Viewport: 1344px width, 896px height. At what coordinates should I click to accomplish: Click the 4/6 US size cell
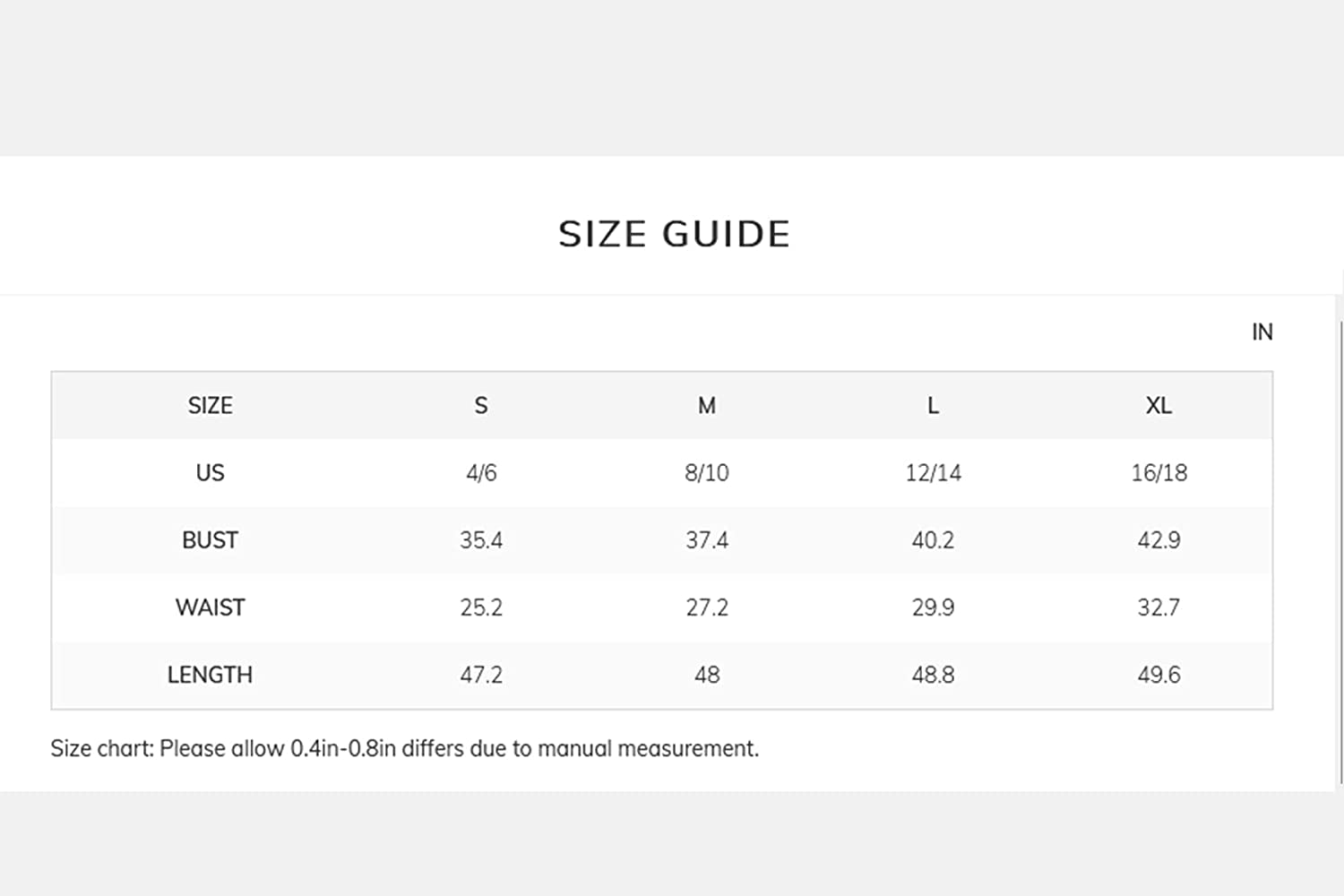[481, 473]
